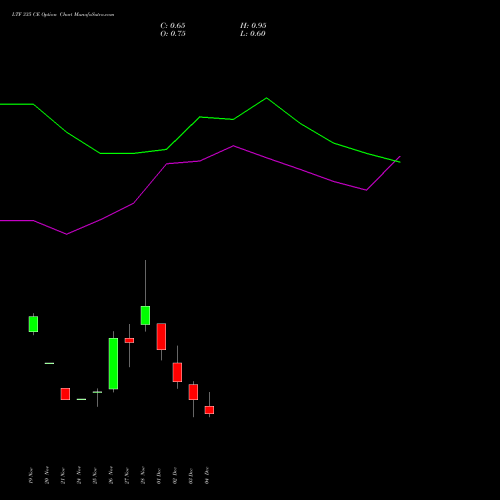Click the tall green candle above 26 Nov

(x=113, y=364)
